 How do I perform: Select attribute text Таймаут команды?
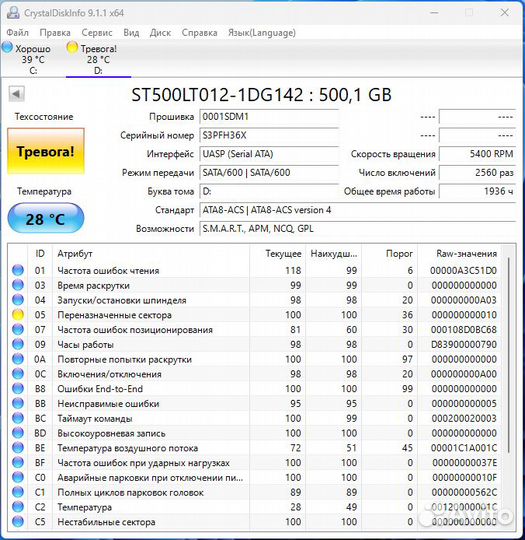(95, 419)
